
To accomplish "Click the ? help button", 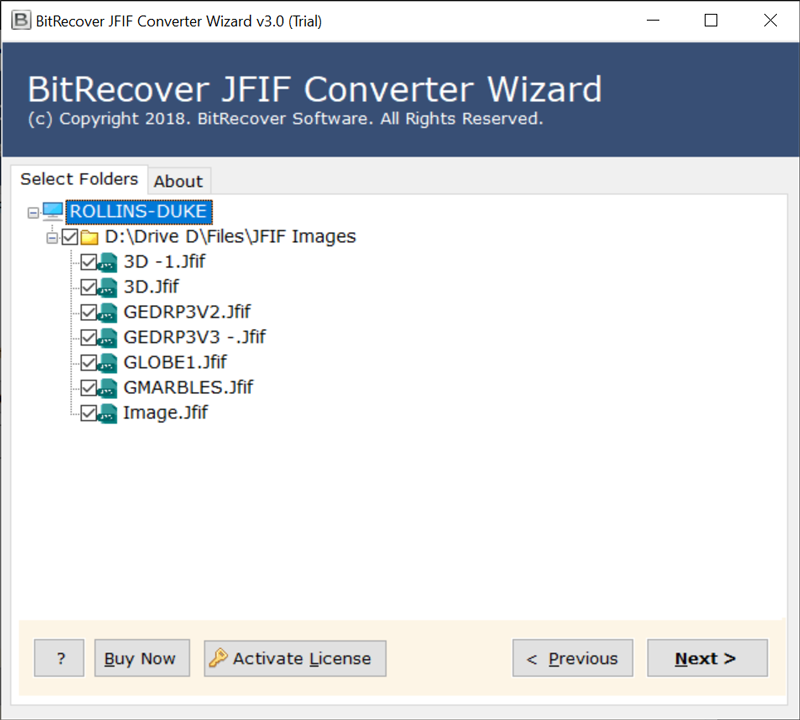I will (x=59, y=658).
